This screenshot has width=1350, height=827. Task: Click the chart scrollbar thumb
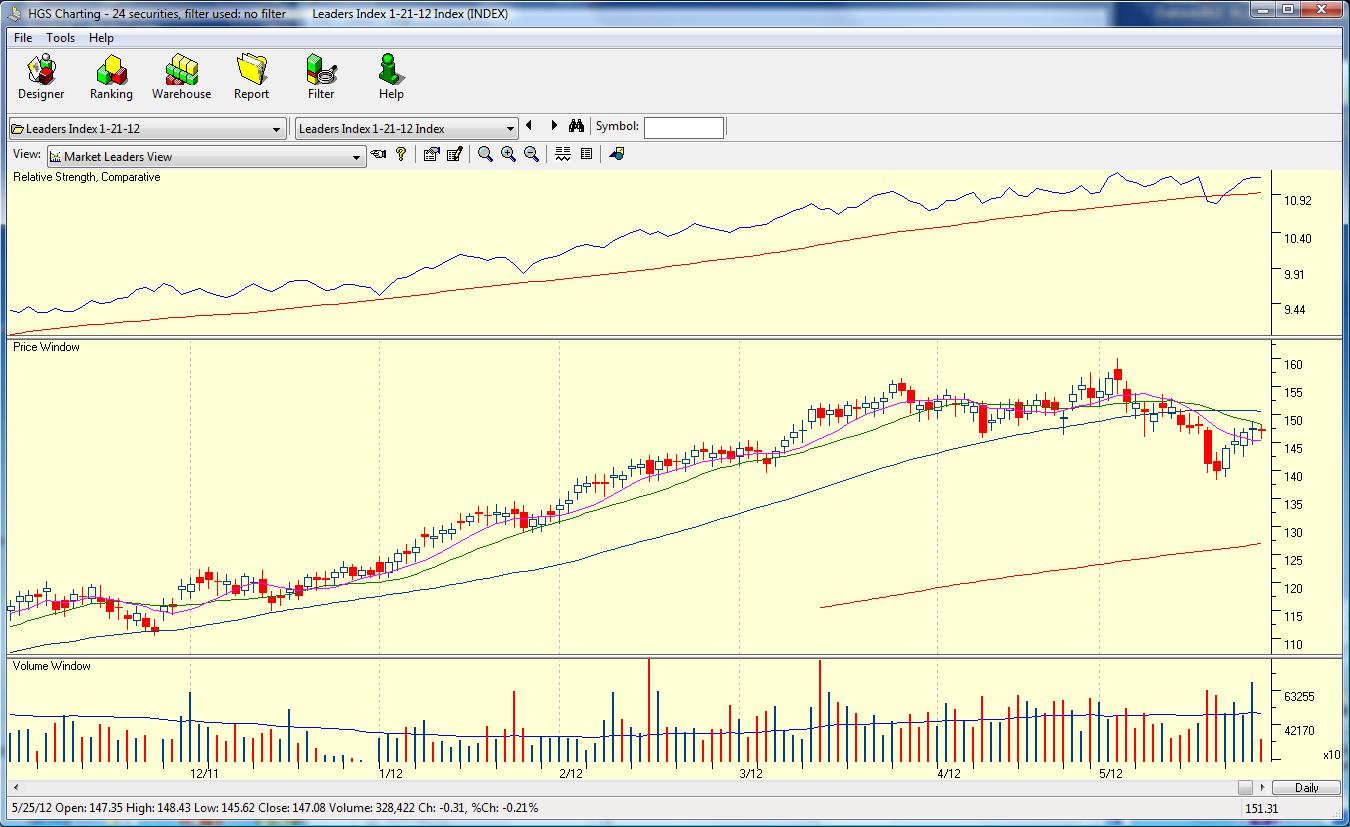point(1245,787)
